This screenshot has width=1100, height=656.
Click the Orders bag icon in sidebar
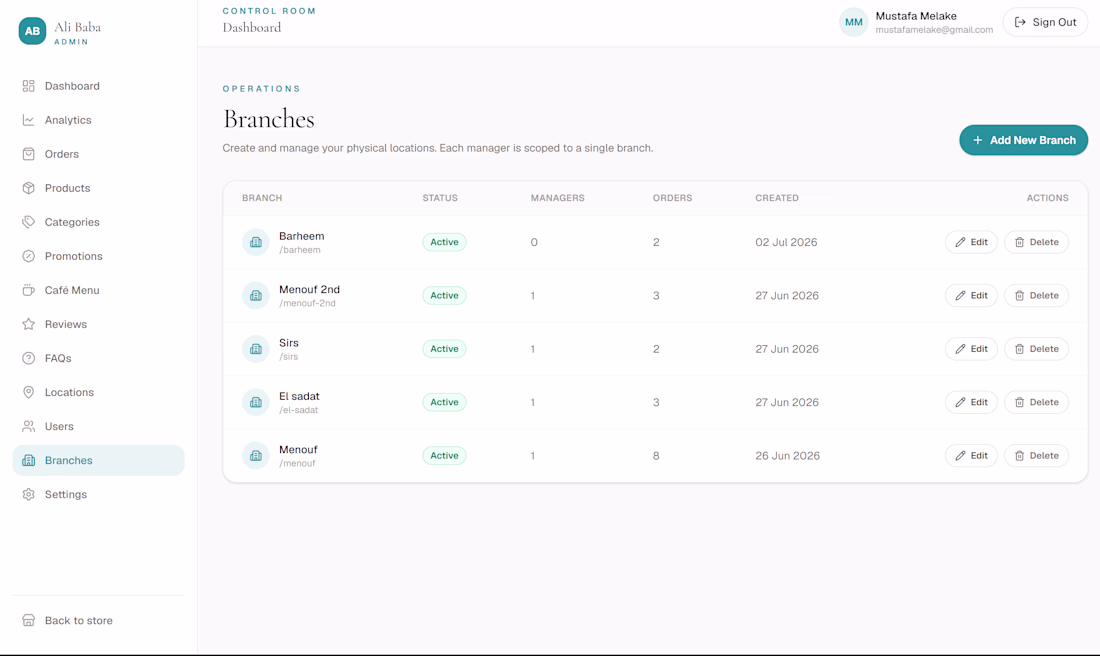click(28, 154)
